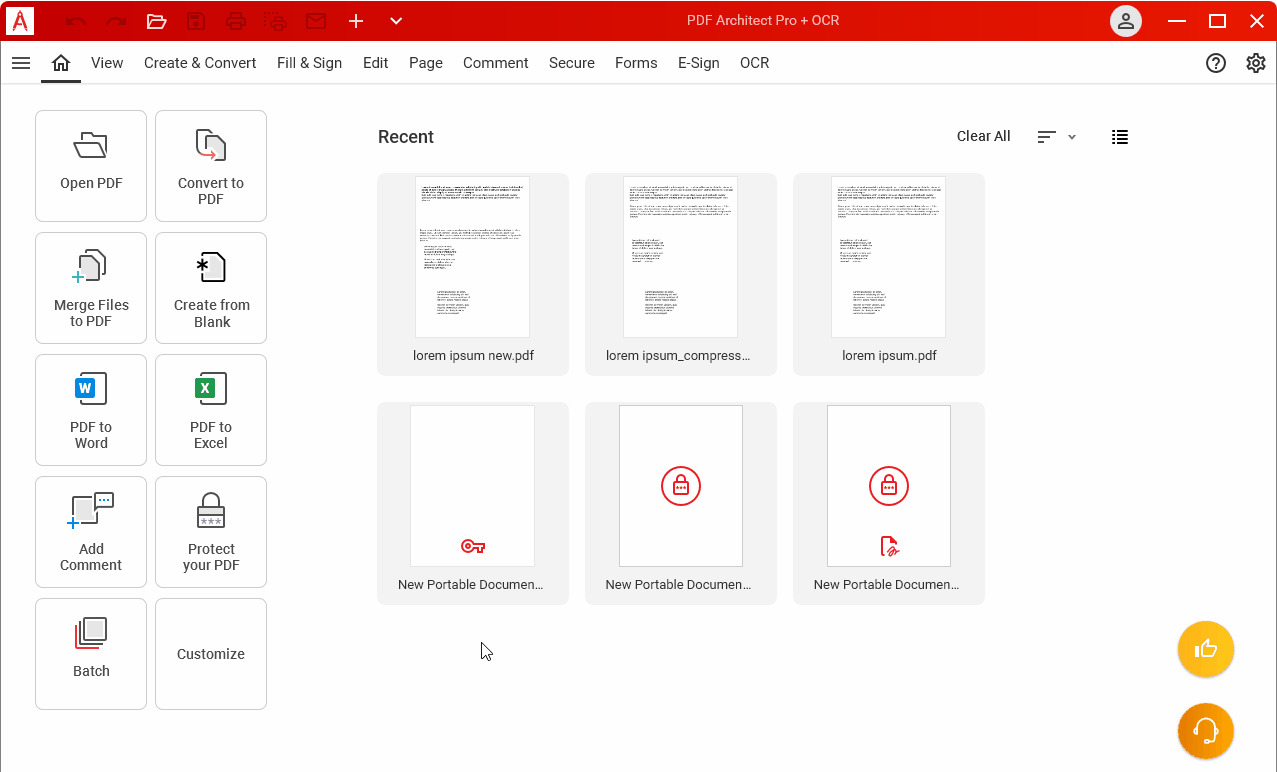Open the hamburger menu
Screen dimensions: 1277x772
pyautogui.click(x=21, y=63)
